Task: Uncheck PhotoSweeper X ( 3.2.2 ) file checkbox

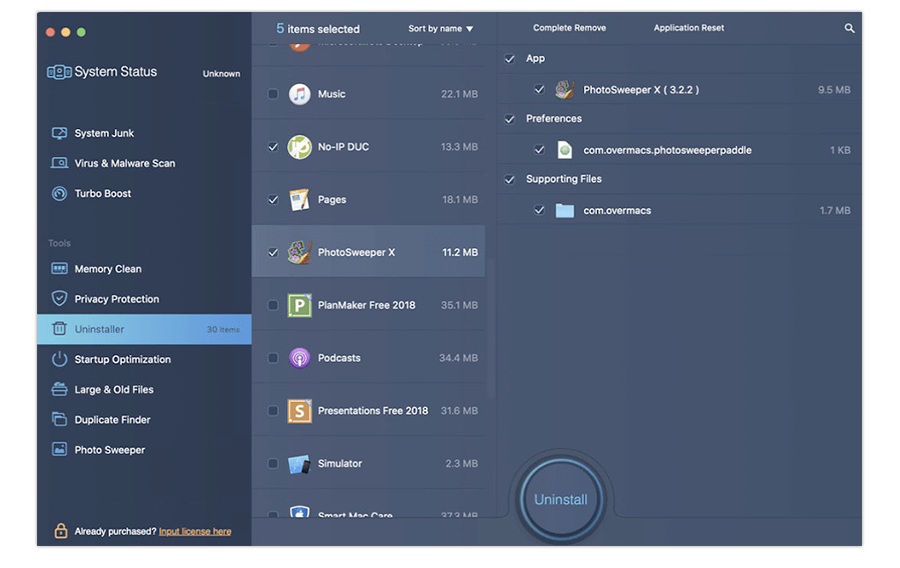Action: click(x=539, y=90)
